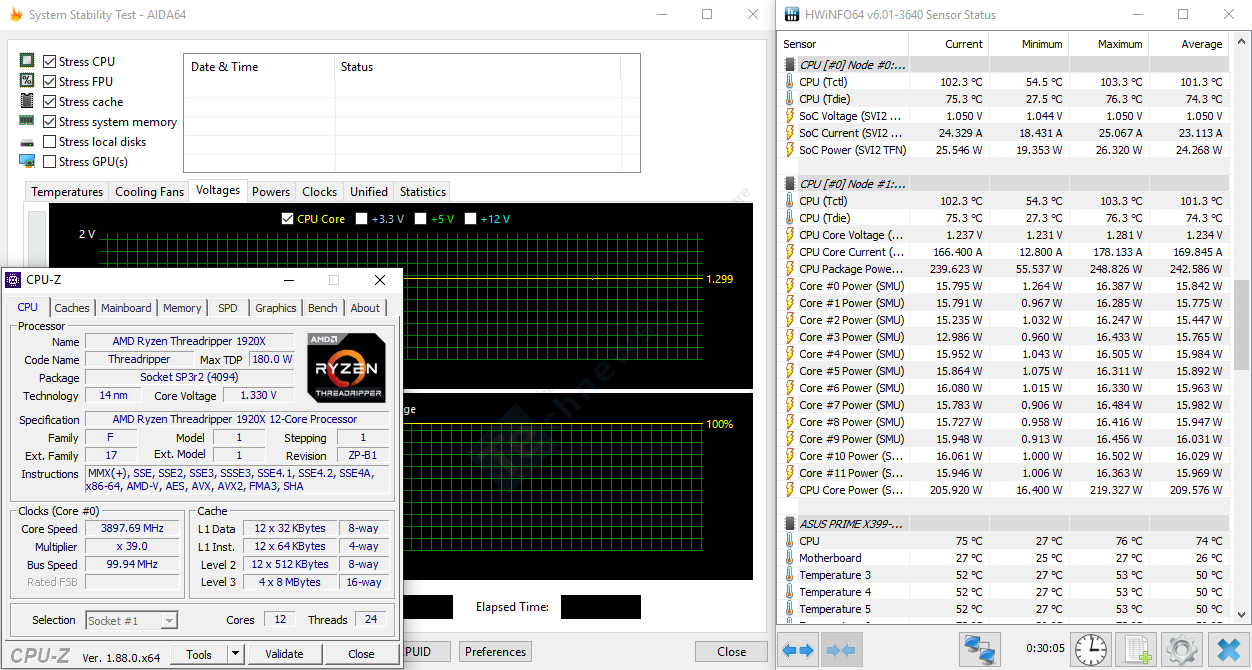Click percent icon beside Stress FPU

pos(27,81)
